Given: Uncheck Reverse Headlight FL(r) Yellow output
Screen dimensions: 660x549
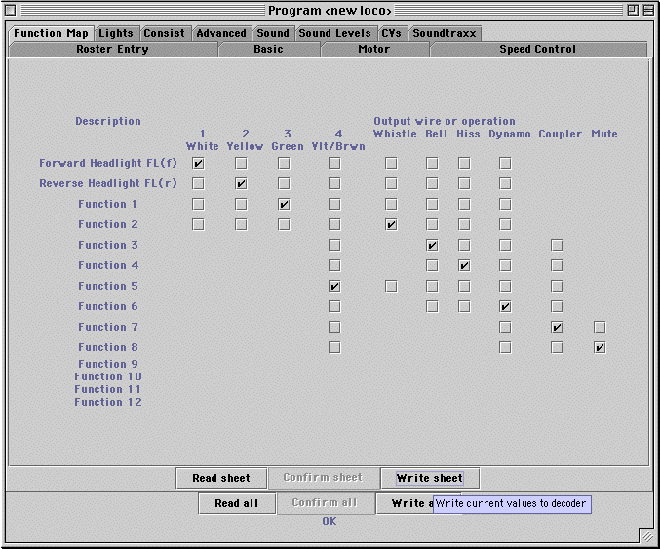Looking at the screenshot, I should [x=241, y=184].
